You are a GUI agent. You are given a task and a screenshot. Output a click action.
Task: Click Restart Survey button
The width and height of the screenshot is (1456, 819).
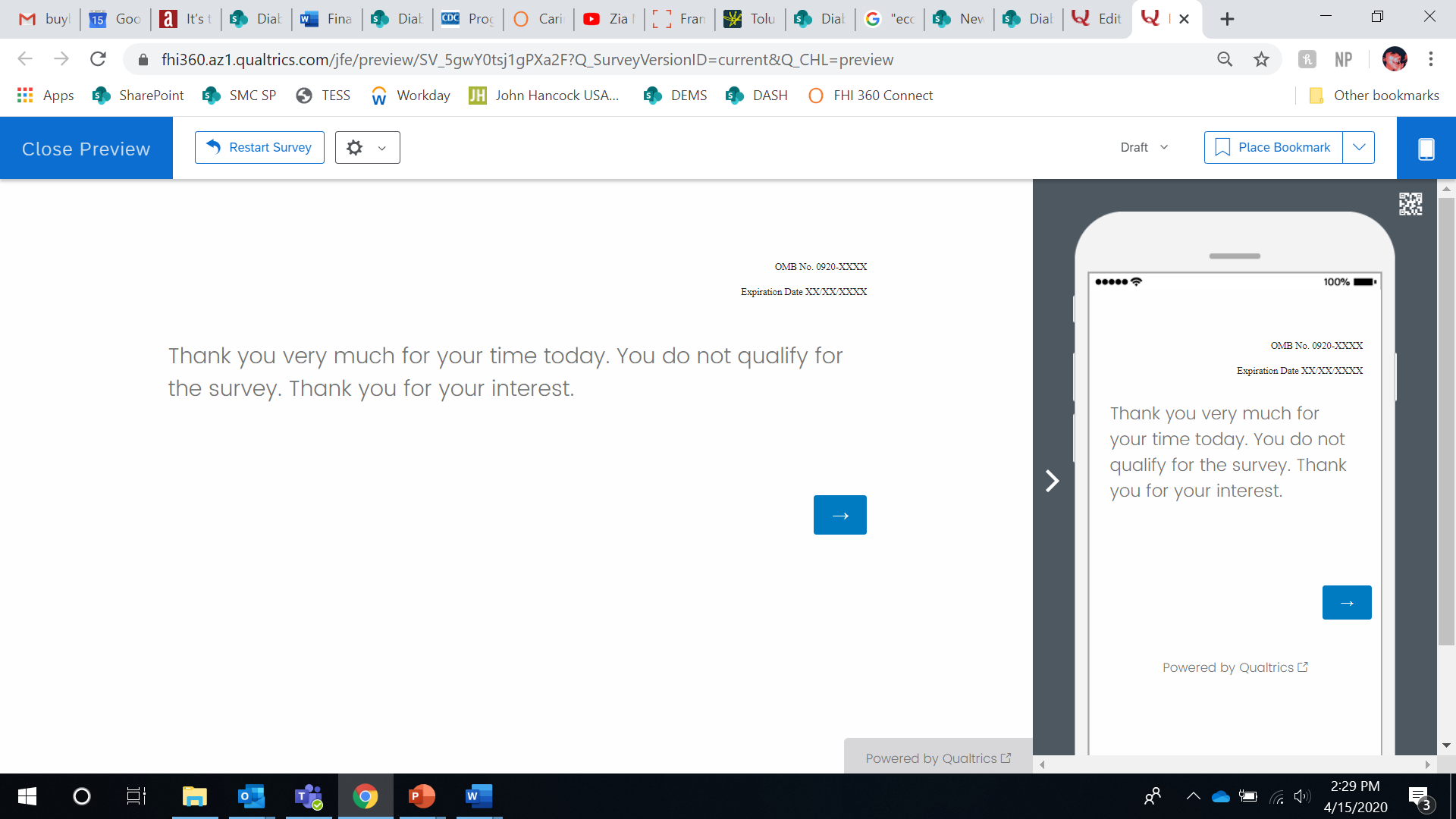259,147
